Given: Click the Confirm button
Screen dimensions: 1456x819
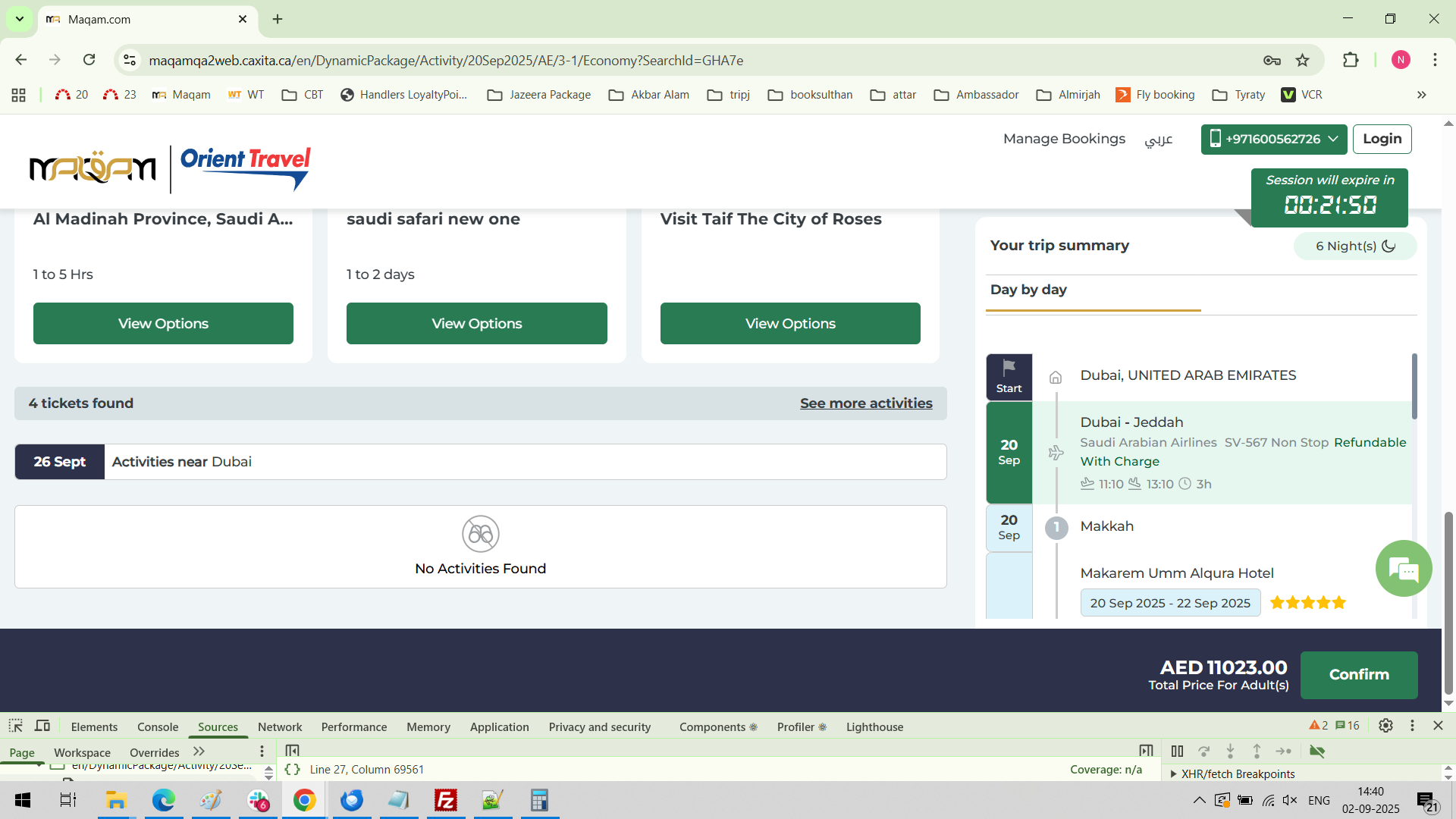Looking at the screenshot, I should coord(1358,674).
